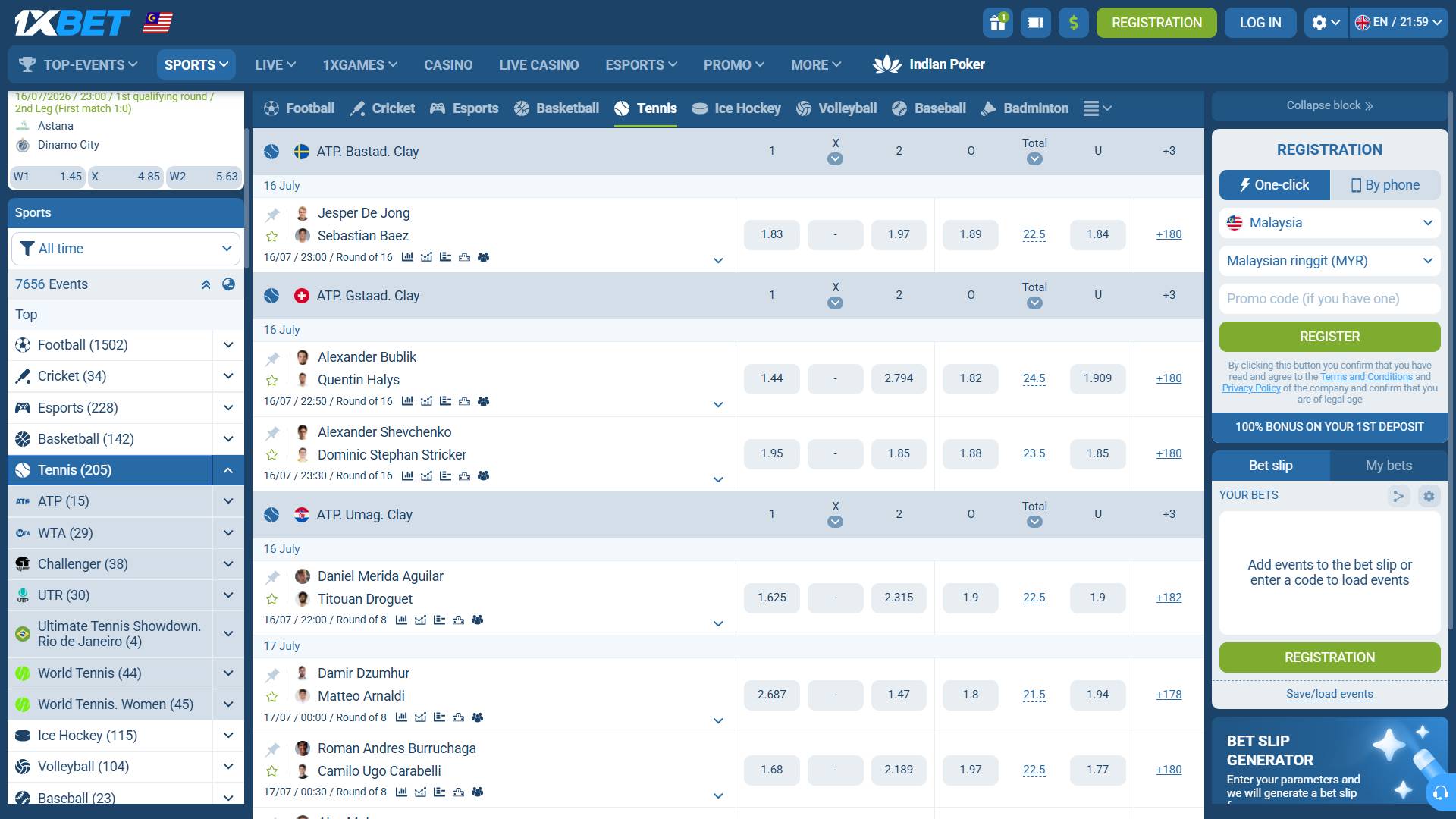Favorite the Burruchaga vs Carabelli star
The image size is (1456, 819).
[272, 771]
